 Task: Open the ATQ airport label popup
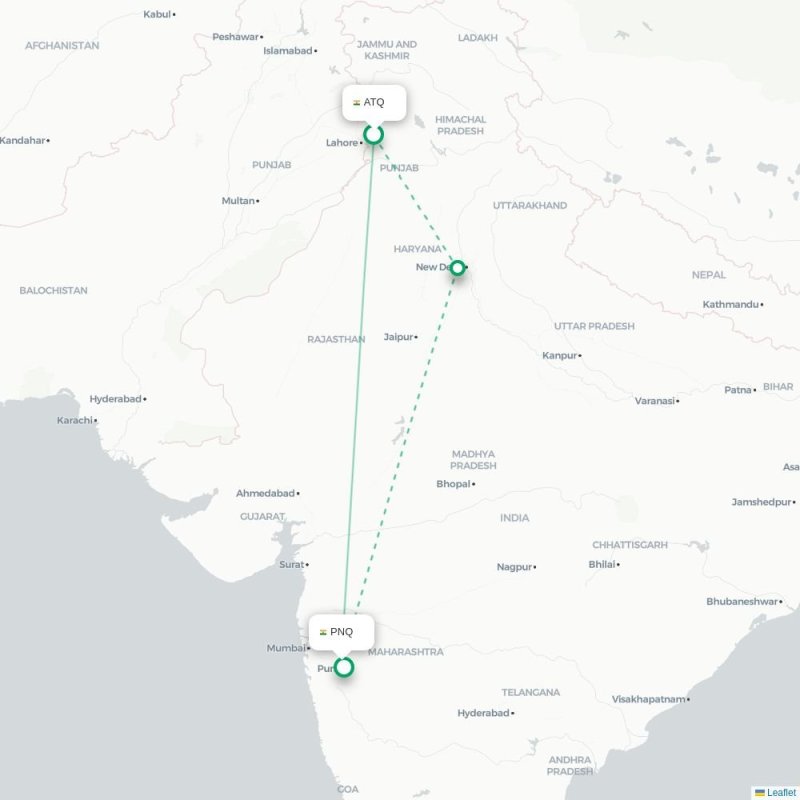coord(374,103)
